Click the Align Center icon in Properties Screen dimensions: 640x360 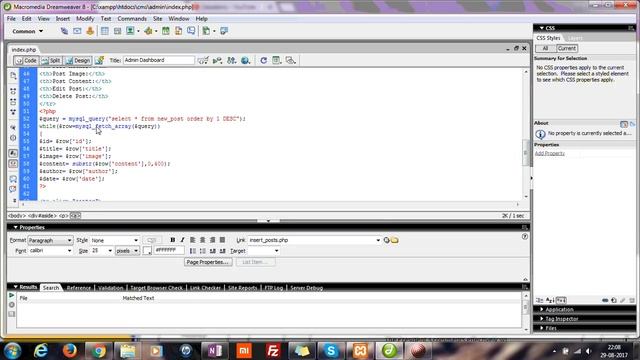[202, 240]
